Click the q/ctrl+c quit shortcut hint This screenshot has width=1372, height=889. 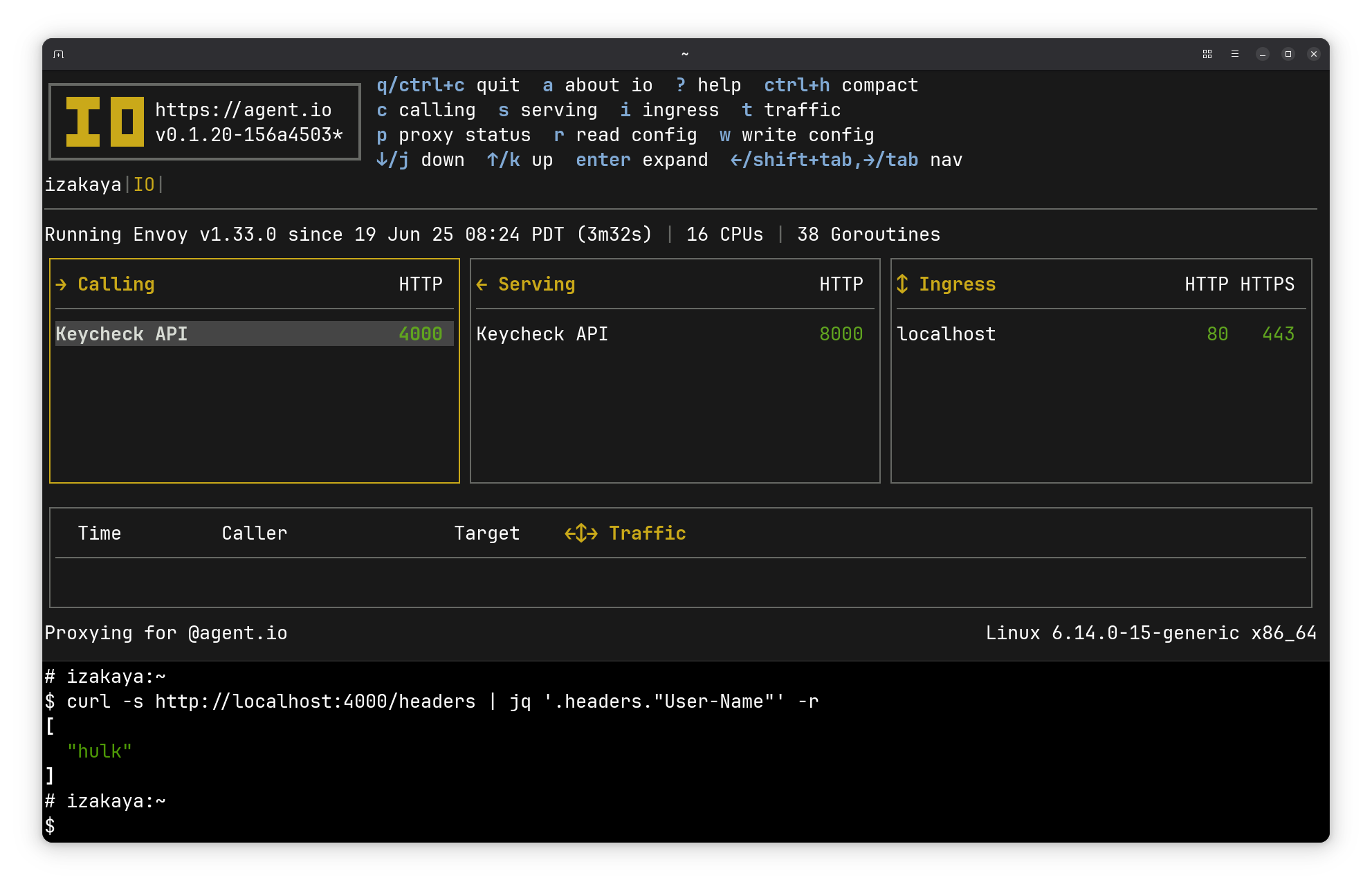click(448, 85)
